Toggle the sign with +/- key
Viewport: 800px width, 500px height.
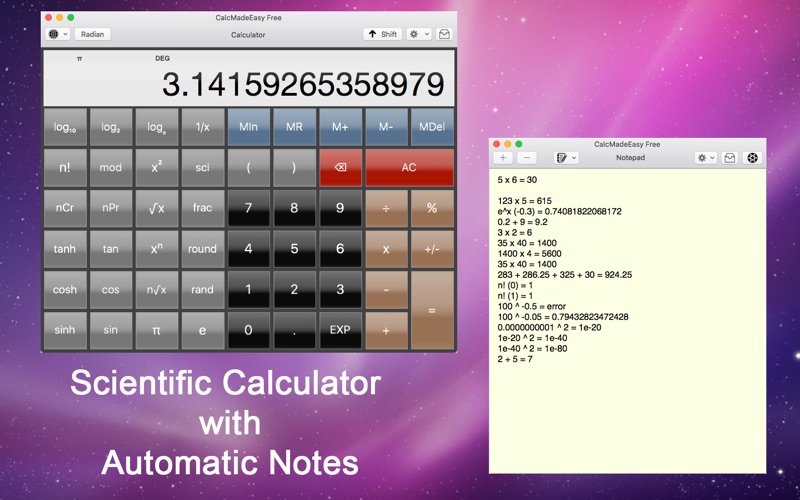point(432,249)
